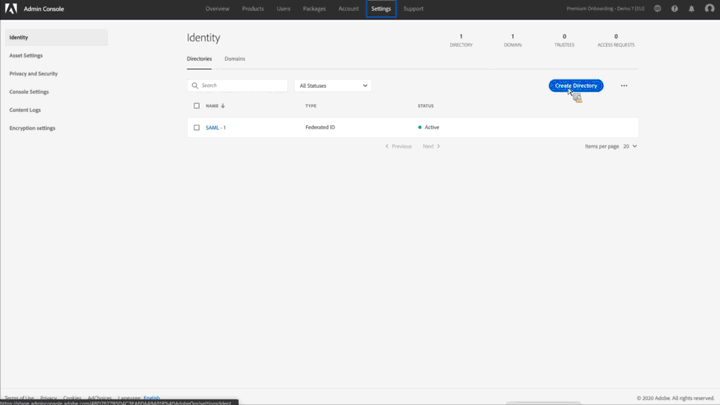Click the search magnifier icon

click(195, 85)
